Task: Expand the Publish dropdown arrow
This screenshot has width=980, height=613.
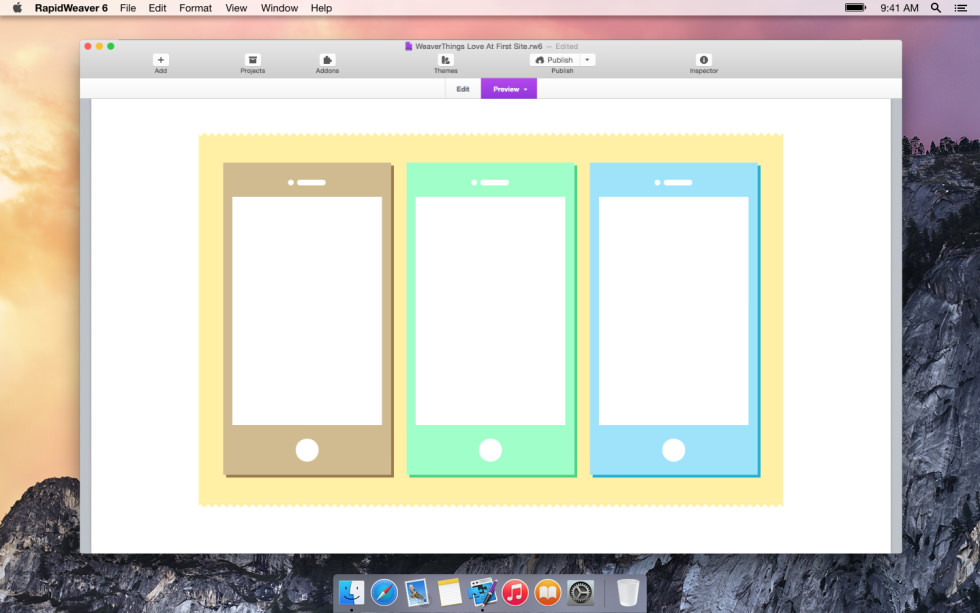Action: tap(588, 60)
